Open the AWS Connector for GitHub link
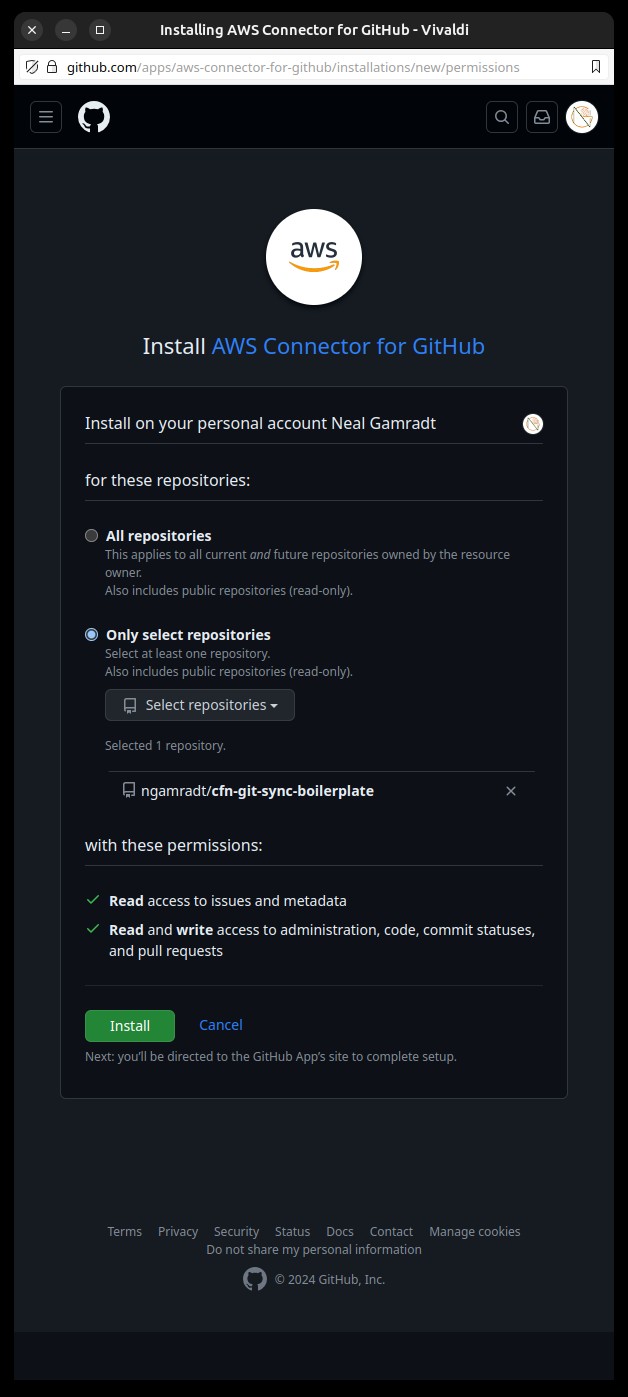The width and height of the screenshot is (628, 1397). (348, 346)
